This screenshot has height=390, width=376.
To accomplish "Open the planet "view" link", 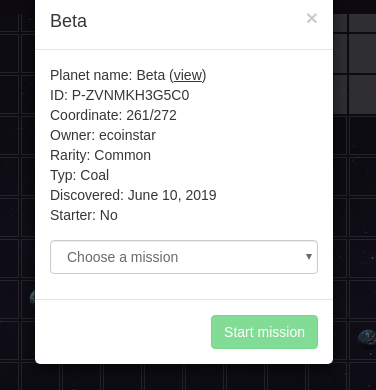I will [188, 75].
